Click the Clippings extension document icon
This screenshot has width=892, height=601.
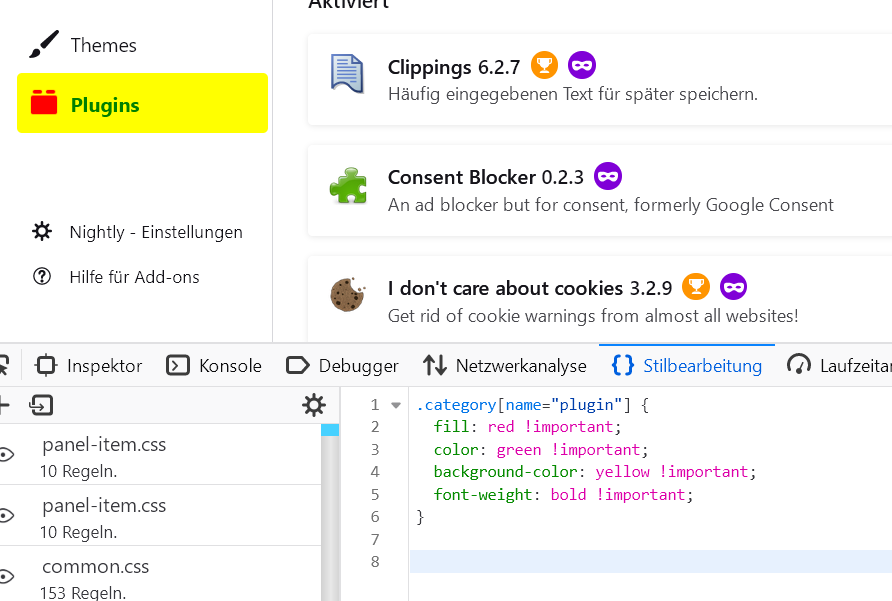(347, 73)
